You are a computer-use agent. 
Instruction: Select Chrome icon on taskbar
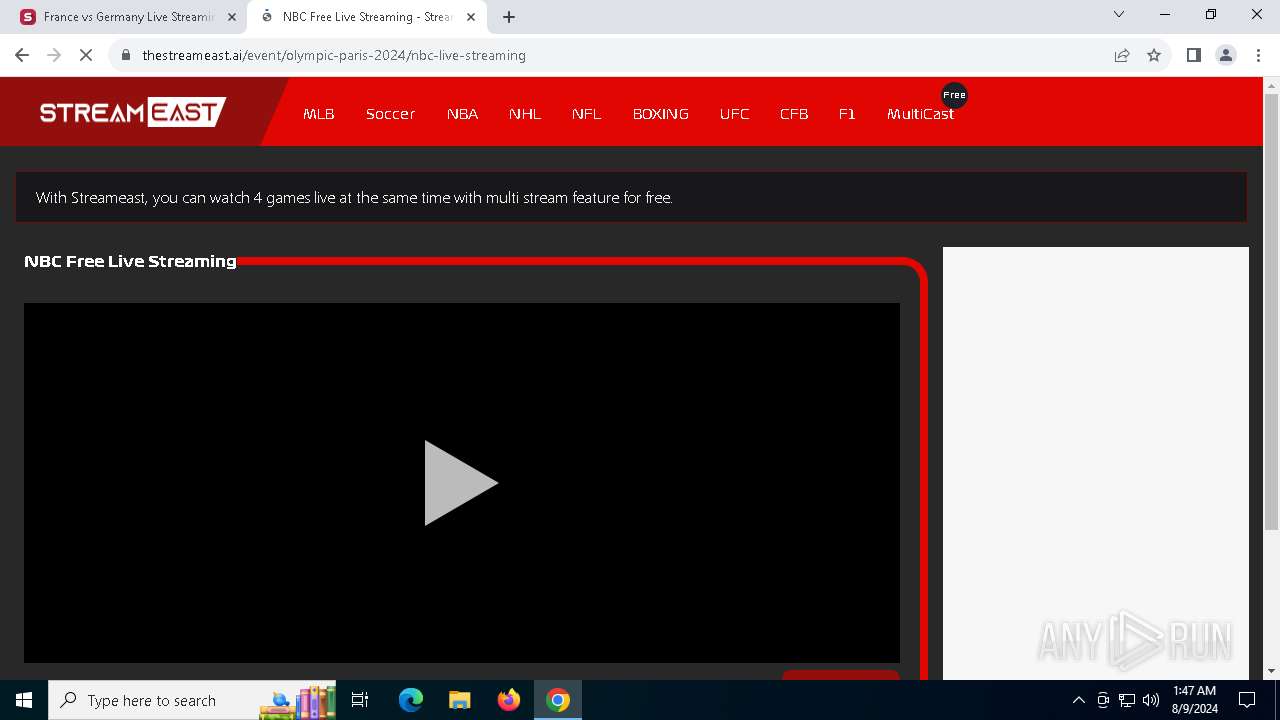pos(558,700)
